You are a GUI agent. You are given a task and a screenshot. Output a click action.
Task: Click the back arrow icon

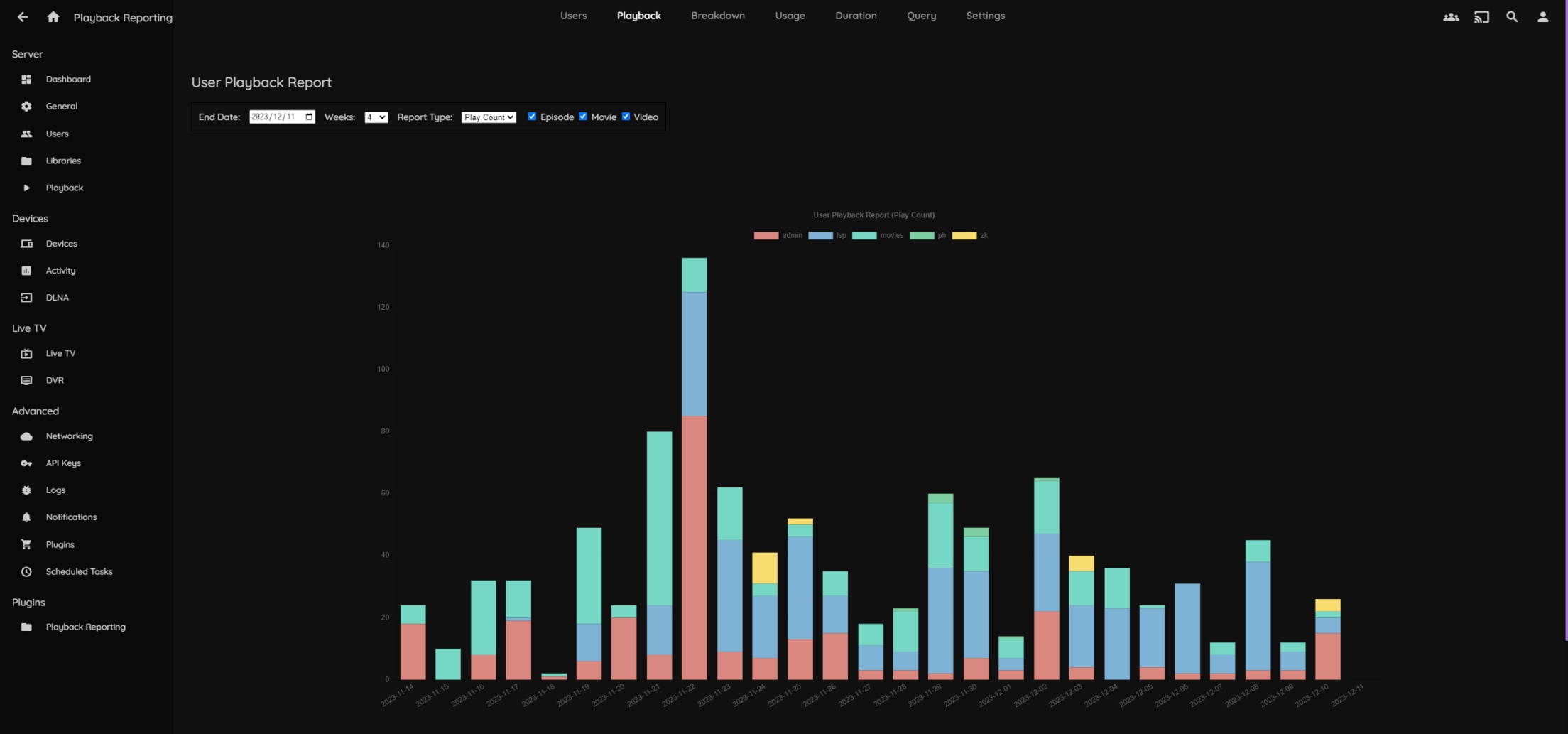23,17
